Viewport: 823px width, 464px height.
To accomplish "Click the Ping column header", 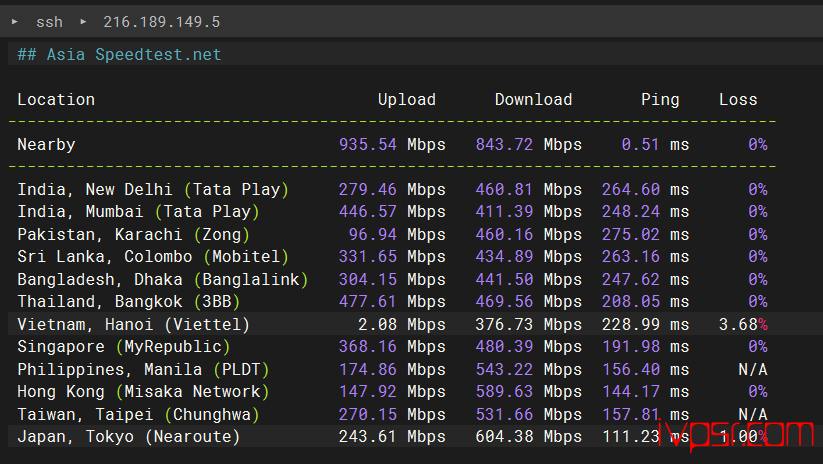I will [x=660, y=99].
